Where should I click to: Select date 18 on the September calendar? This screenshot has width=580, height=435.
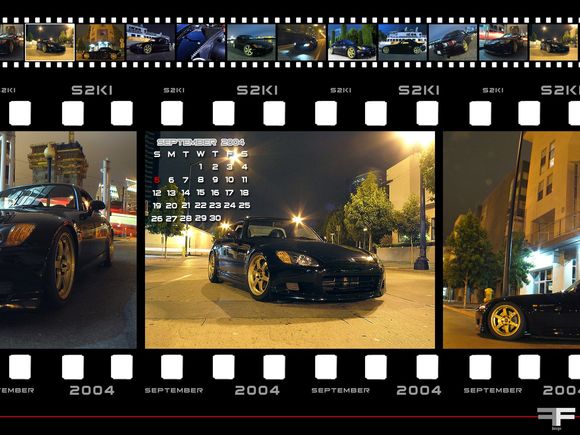(244, 193)
